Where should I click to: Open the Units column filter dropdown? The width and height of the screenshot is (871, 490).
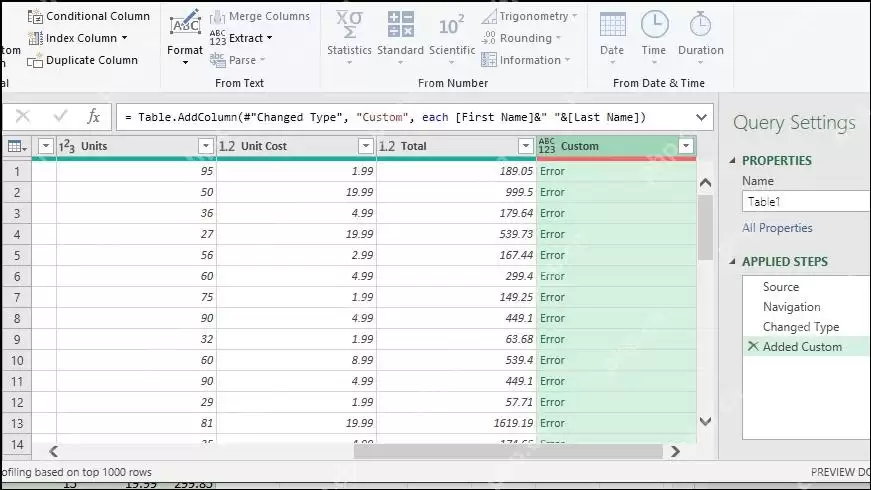[206, 146]
